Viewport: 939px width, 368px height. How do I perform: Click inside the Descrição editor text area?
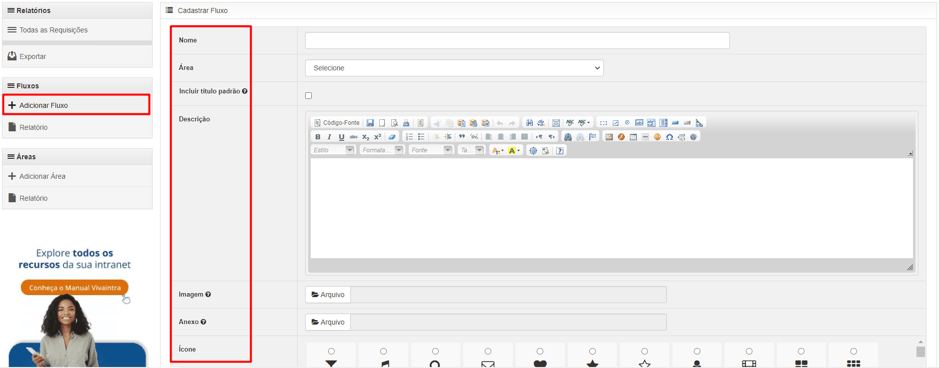[611, 208]
